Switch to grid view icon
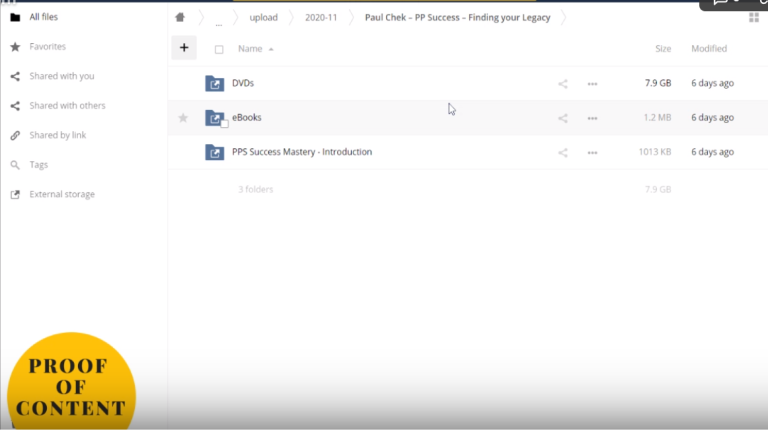 point(754,18)
